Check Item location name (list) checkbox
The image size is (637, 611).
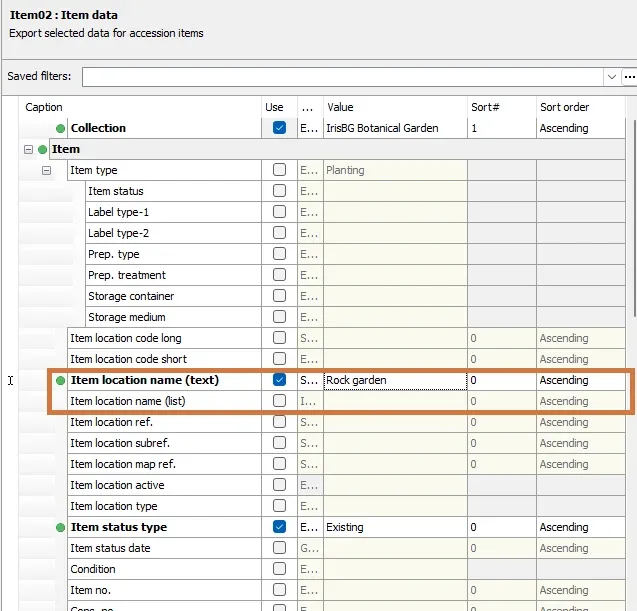tap(279, 401)
